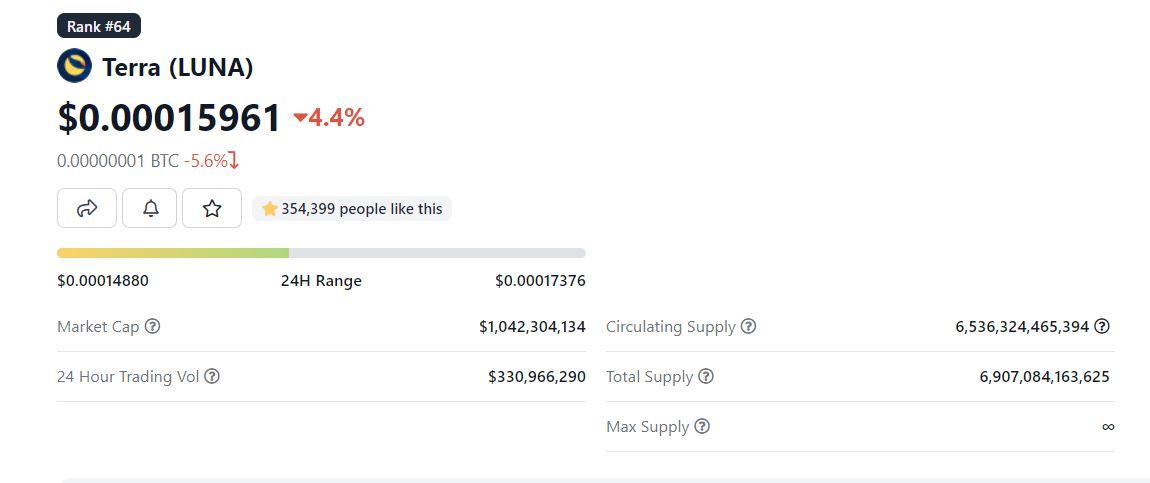
Task: Click the Market Cap help icon
Action: pos(152,327)
